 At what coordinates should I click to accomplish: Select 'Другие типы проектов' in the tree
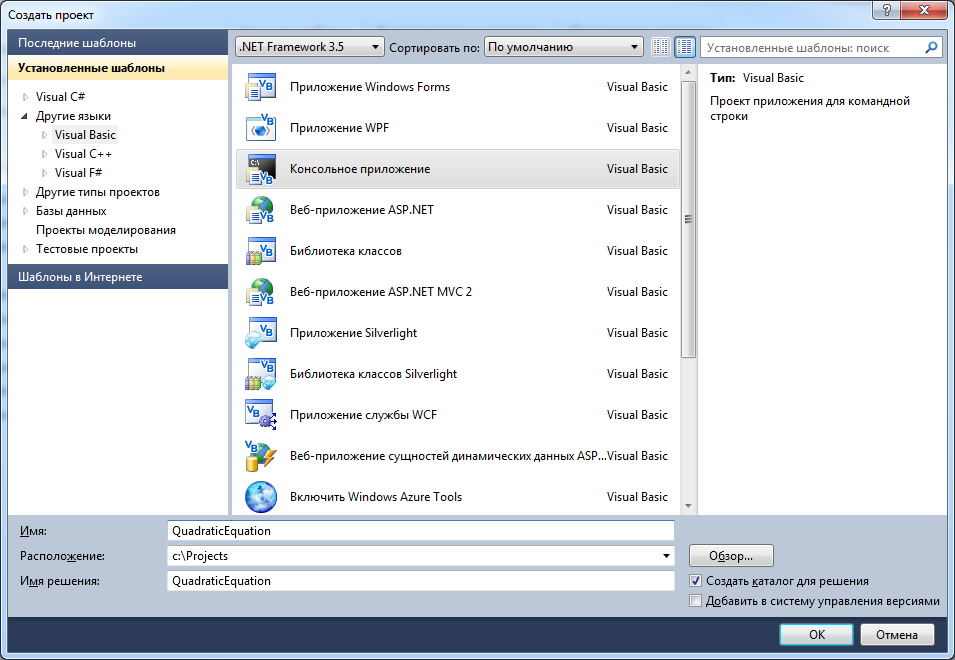98,192
